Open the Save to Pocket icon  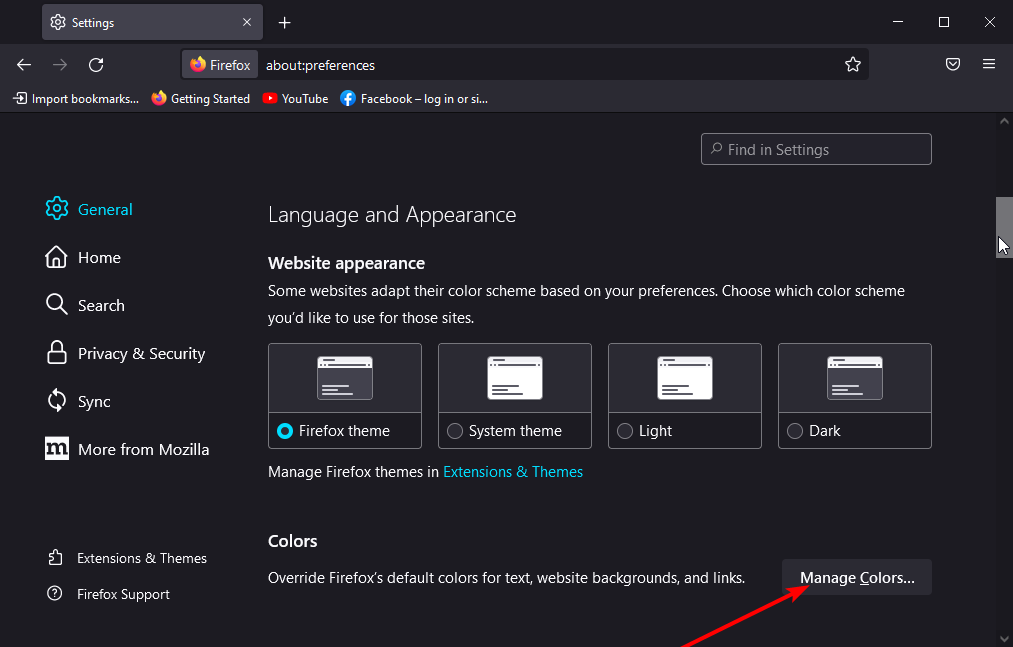953,64
